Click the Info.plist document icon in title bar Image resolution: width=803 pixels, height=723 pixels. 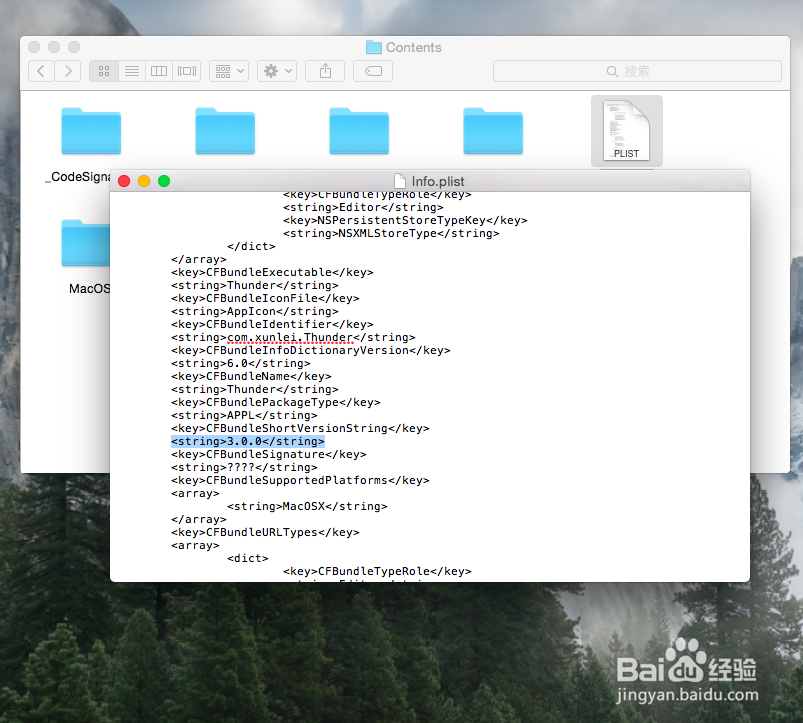click(400, 181)
